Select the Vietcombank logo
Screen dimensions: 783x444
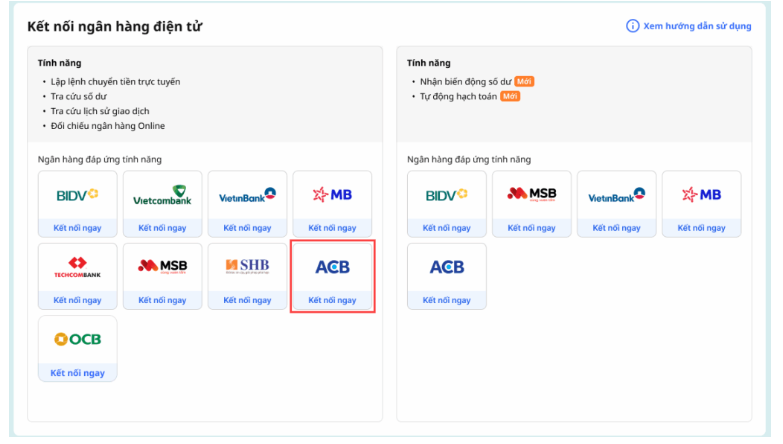click(162, 195)
